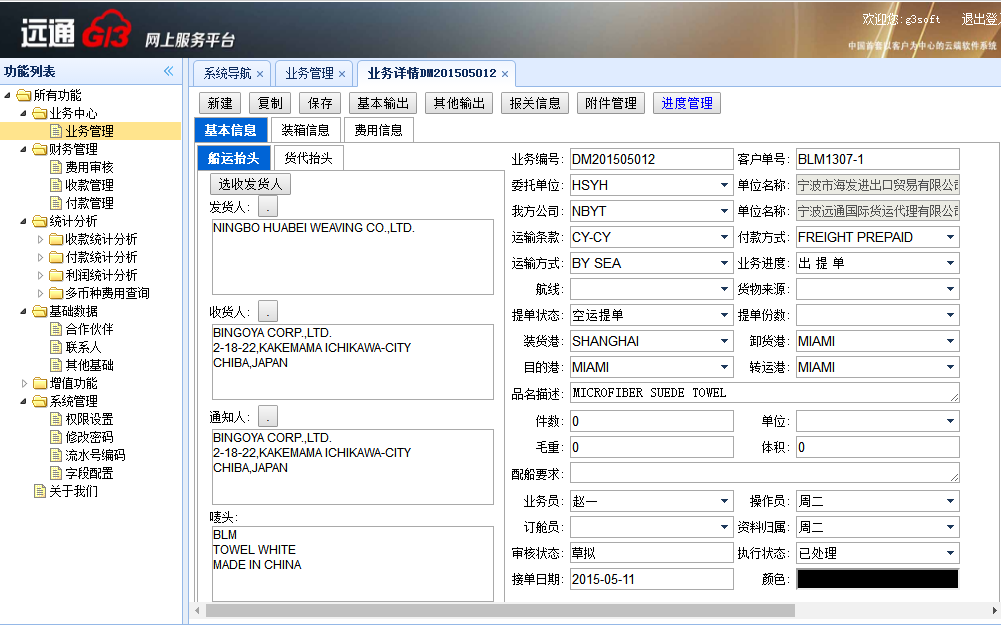The height and width of the screenshot is (626, 1001).
Task: Click the horizontal scrollbar thumb
Action: pyautogui.click(x=500, y=611)
